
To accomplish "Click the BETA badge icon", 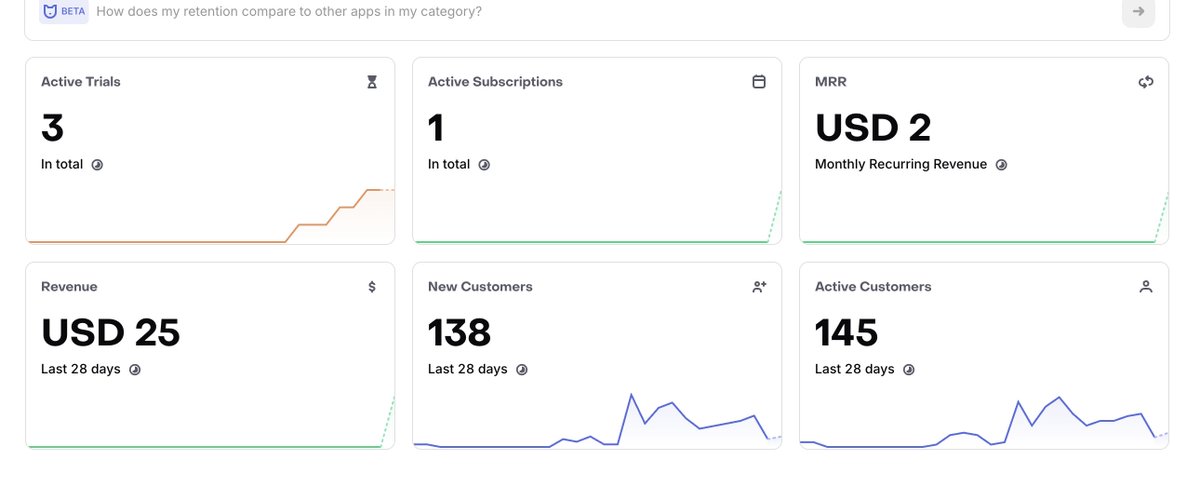I will click(65, 12).
